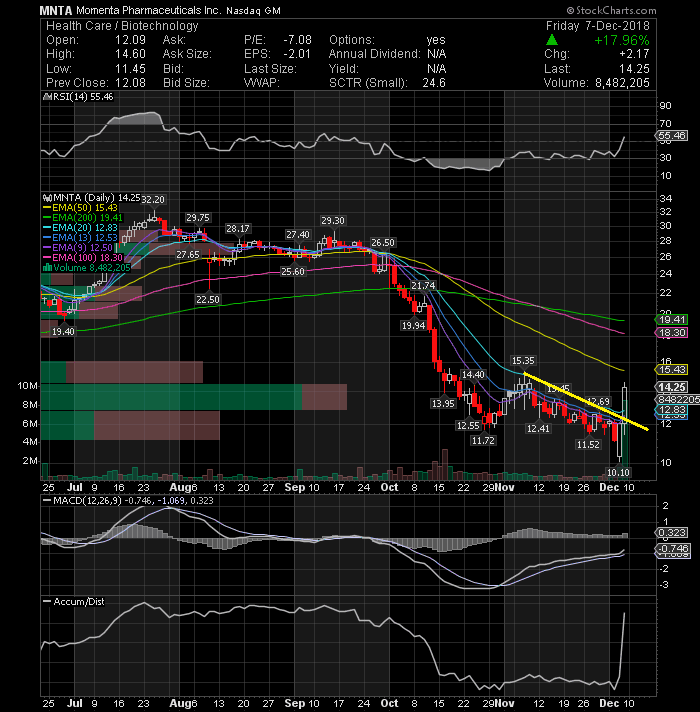Click the 12.55 price label

click(x=468, y=425)
